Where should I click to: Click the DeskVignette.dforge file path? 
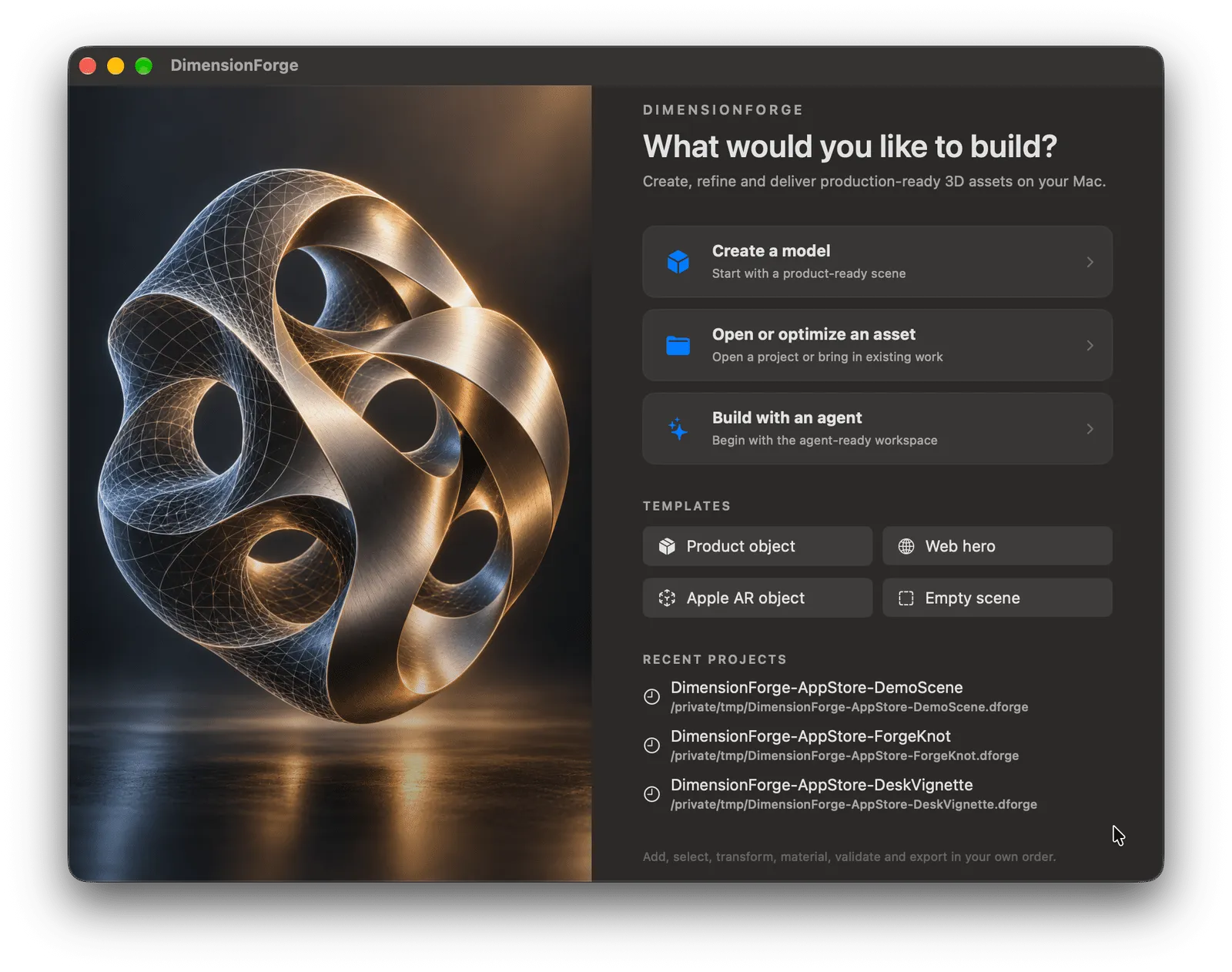tap(854, 804)
